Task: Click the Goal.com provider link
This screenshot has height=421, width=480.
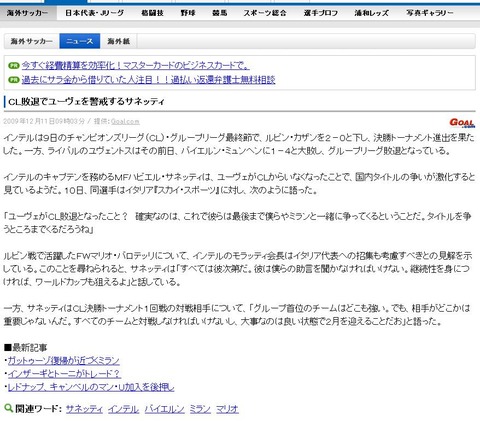Action: pyautogui.click(x=125, y=121)
